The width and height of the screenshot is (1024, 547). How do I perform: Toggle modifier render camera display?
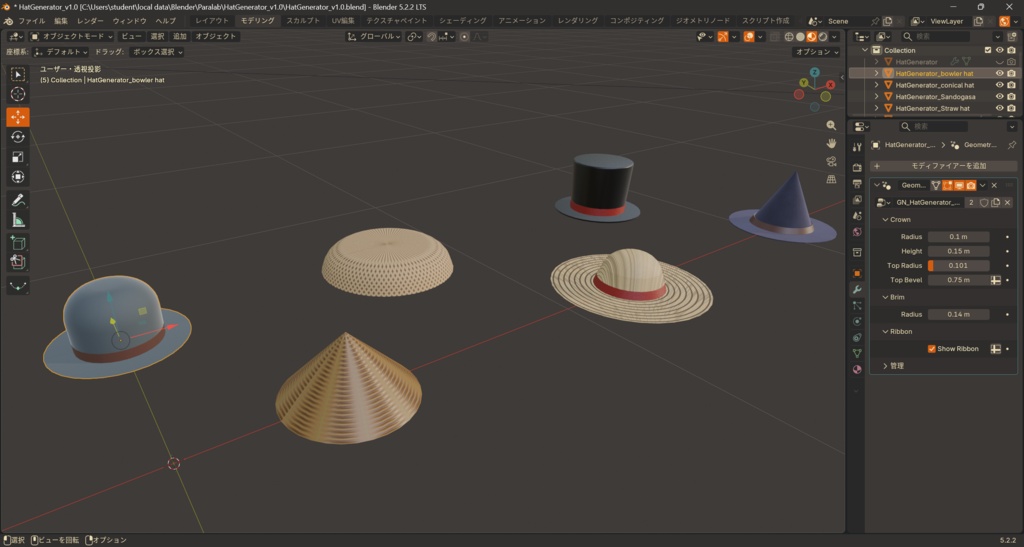[970, 185]
